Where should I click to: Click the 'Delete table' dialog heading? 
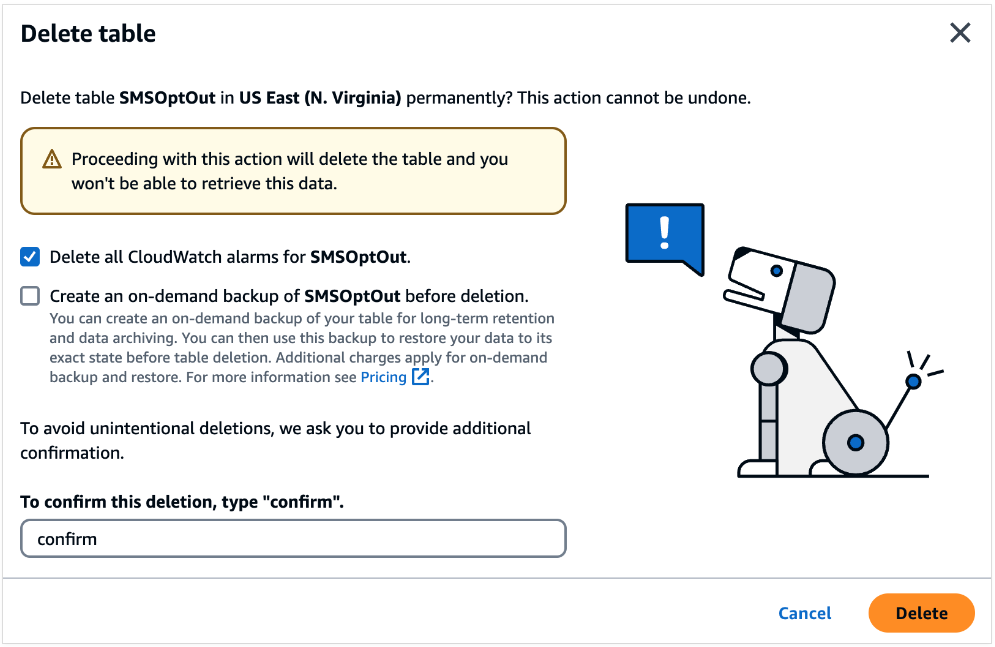pos(88,33)
